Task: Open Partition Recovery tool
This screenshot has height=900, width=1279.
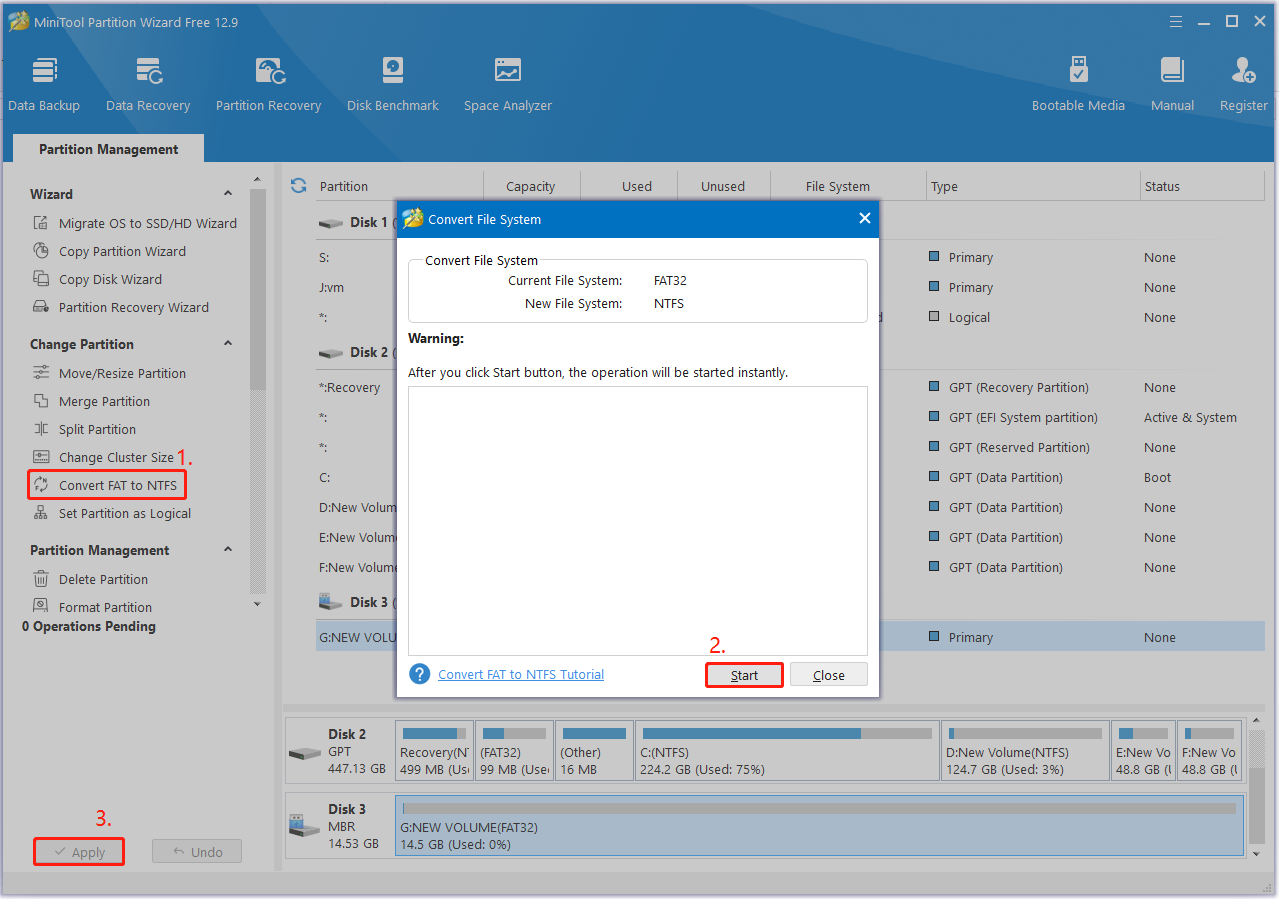Action: click(x=268, y=84)
